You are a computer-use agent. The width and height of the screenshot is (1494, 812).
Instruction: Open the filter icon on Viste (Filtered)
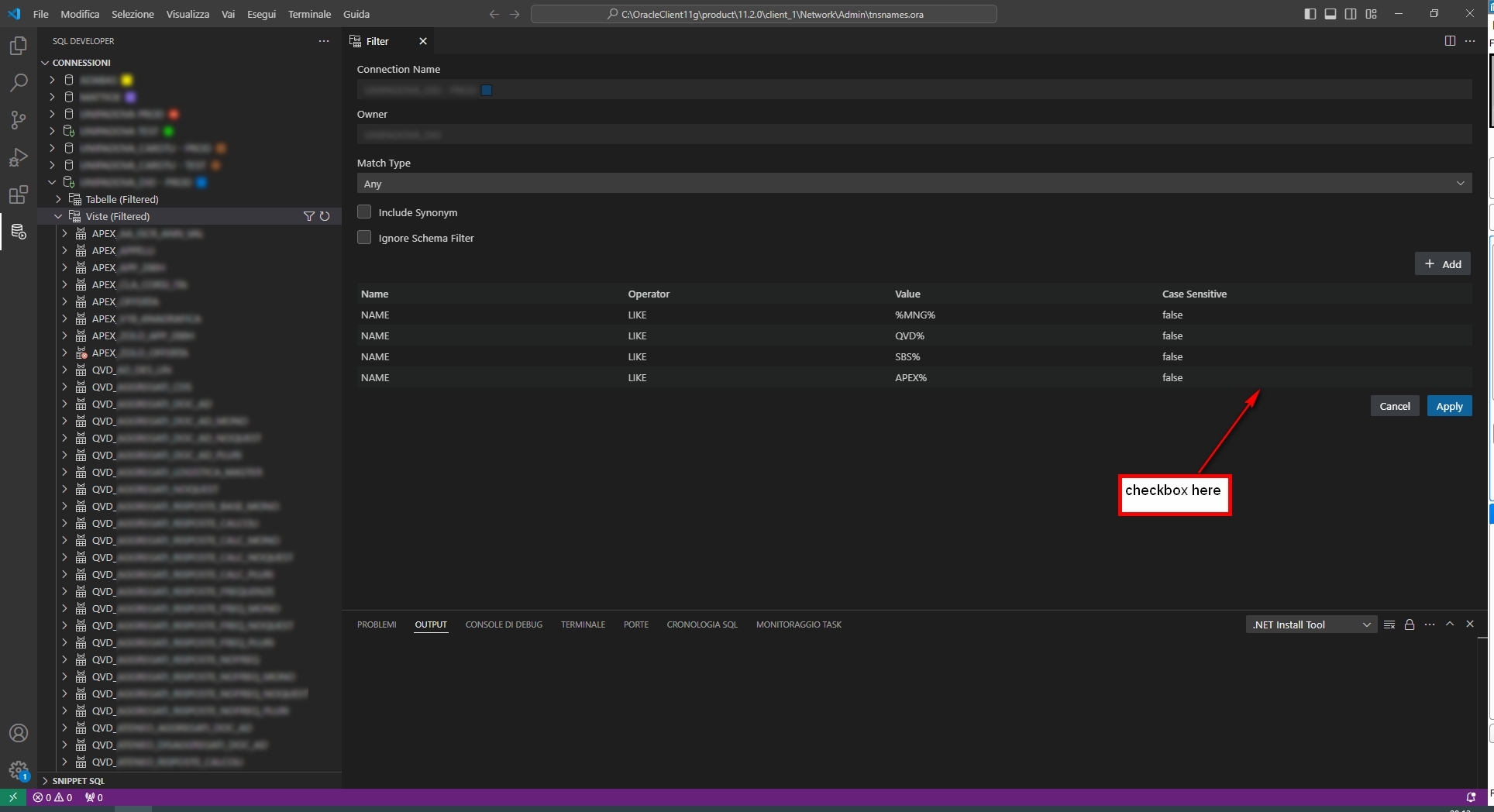(308, 216)
